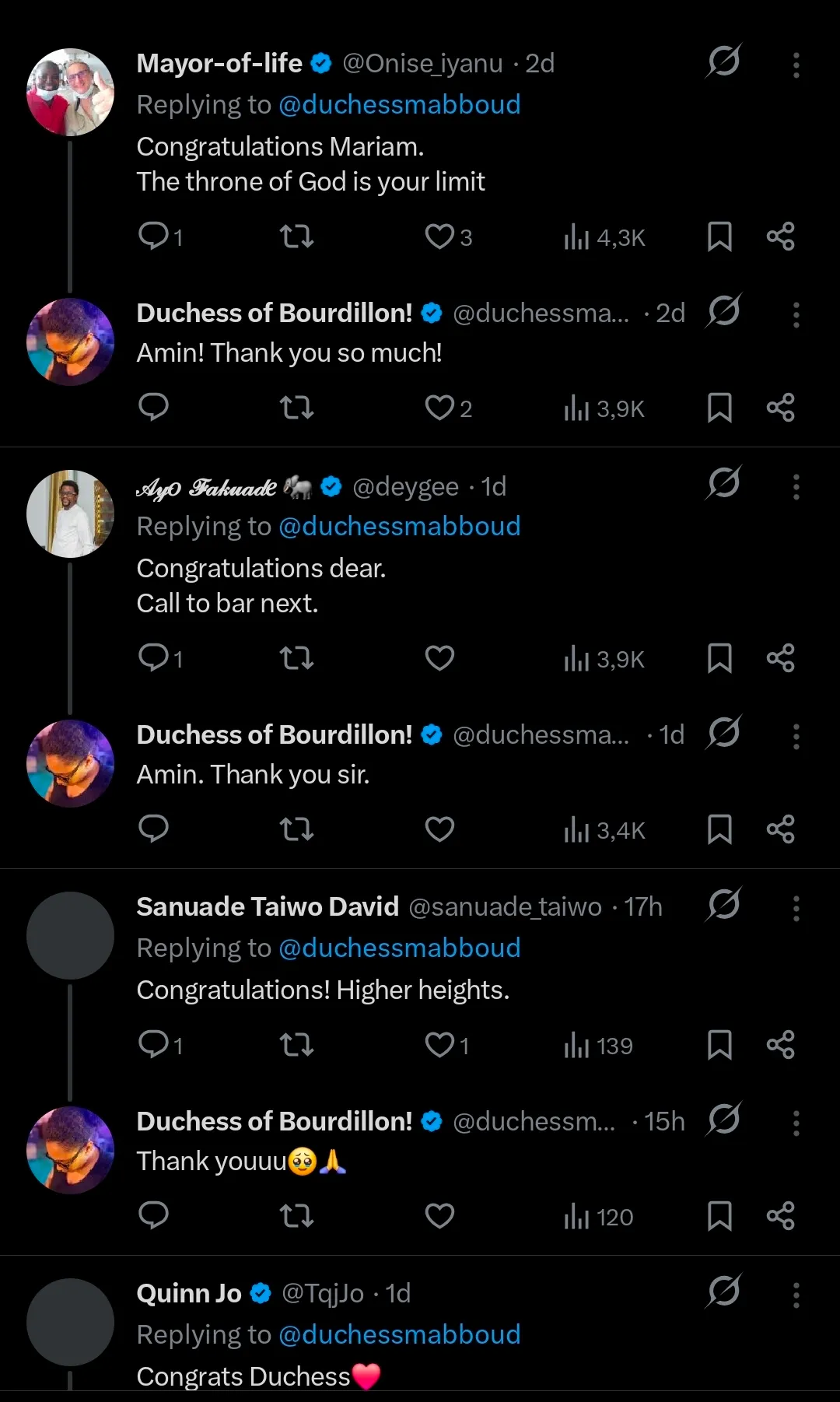Repost Mayor-of-life's tweet
The image size is (840, 1402).
[x=296, y=236]
